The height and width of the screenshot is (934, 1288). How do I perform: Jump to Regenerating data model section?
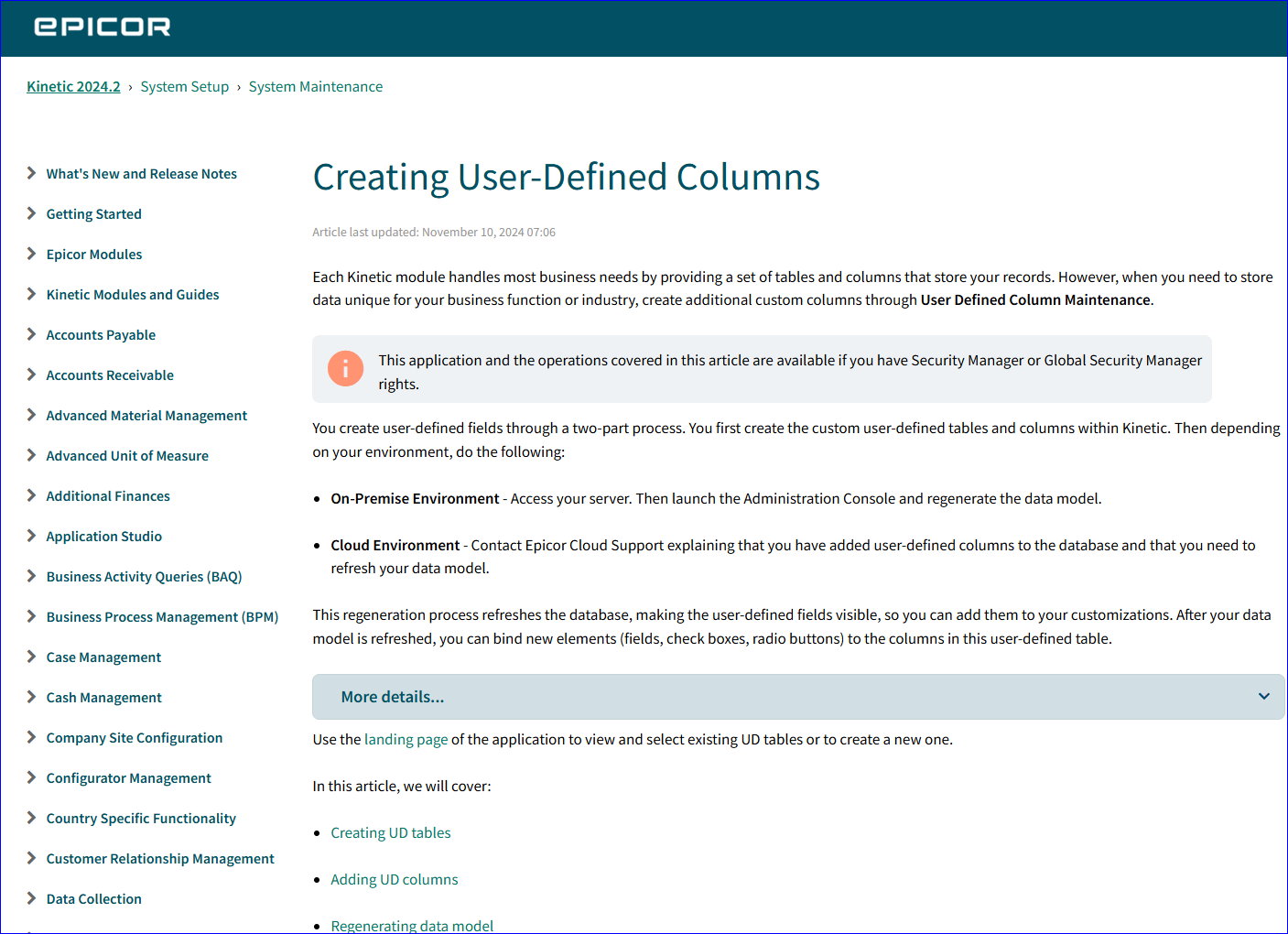click(x=412, y=926)
